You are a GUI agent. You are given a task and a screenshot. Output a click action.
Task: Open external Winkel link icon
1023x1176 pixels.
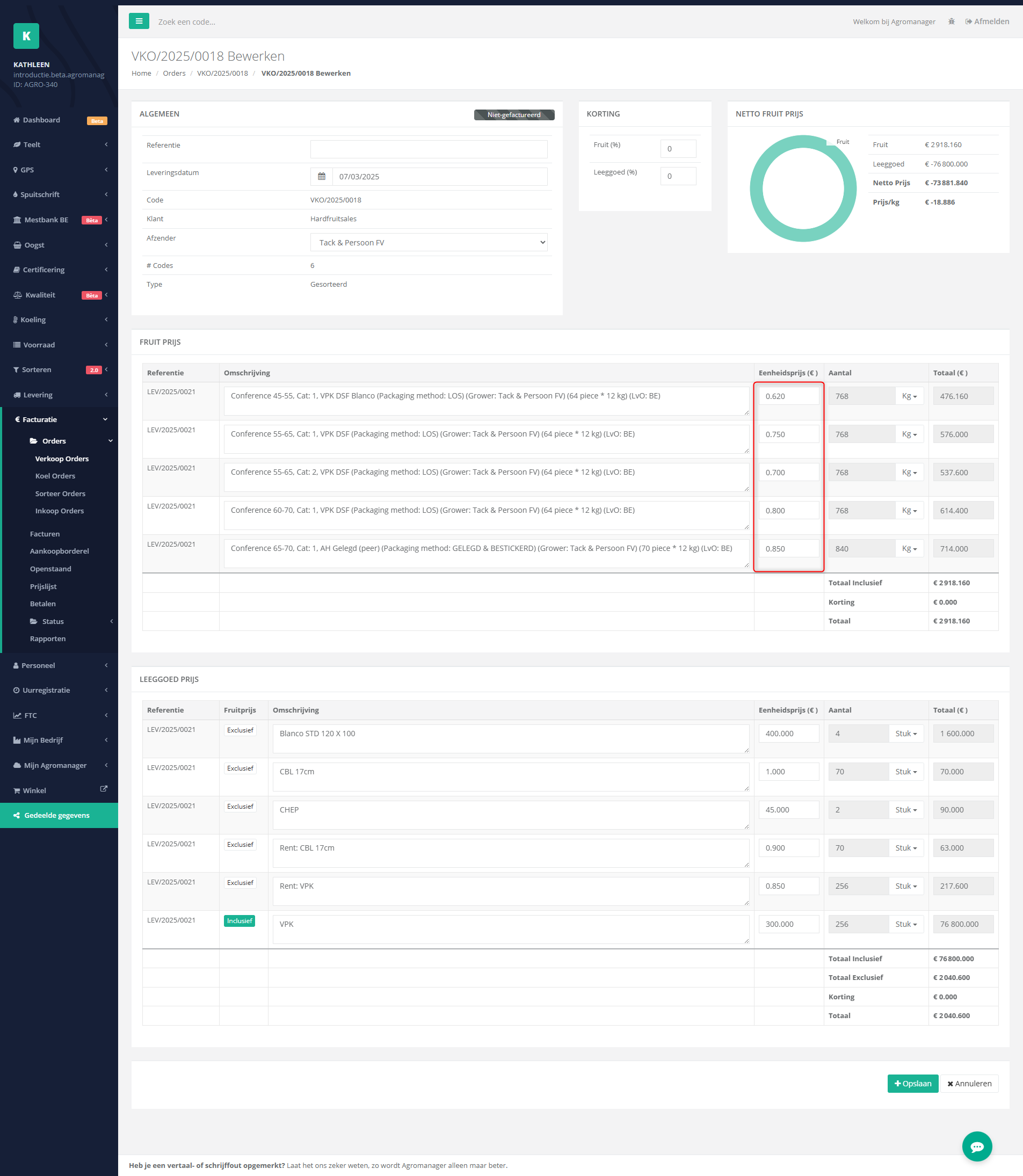104,789
